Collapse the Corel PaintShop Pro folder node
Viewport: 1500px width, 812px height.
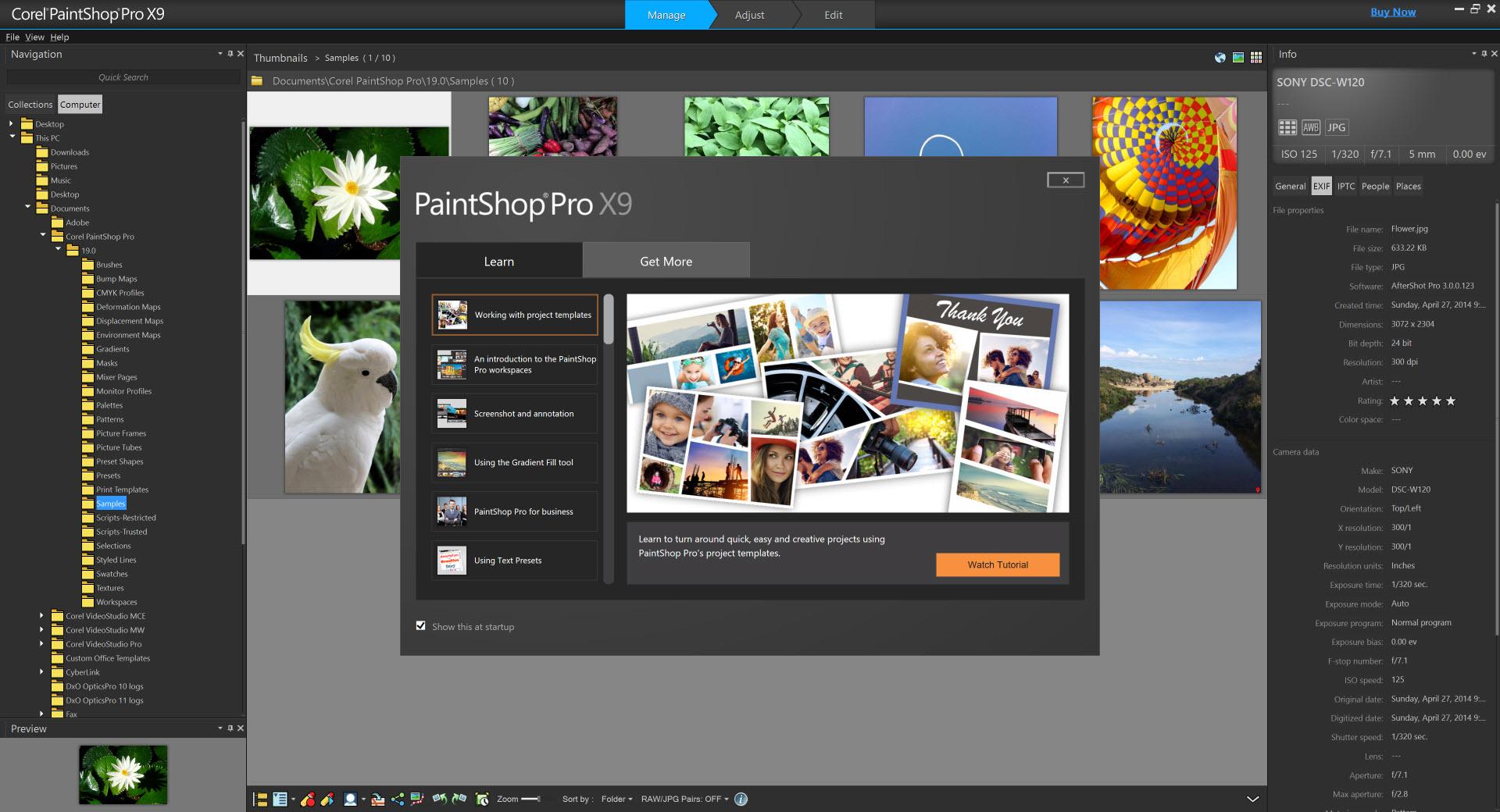pyautogui.click(x=43, y=235)
